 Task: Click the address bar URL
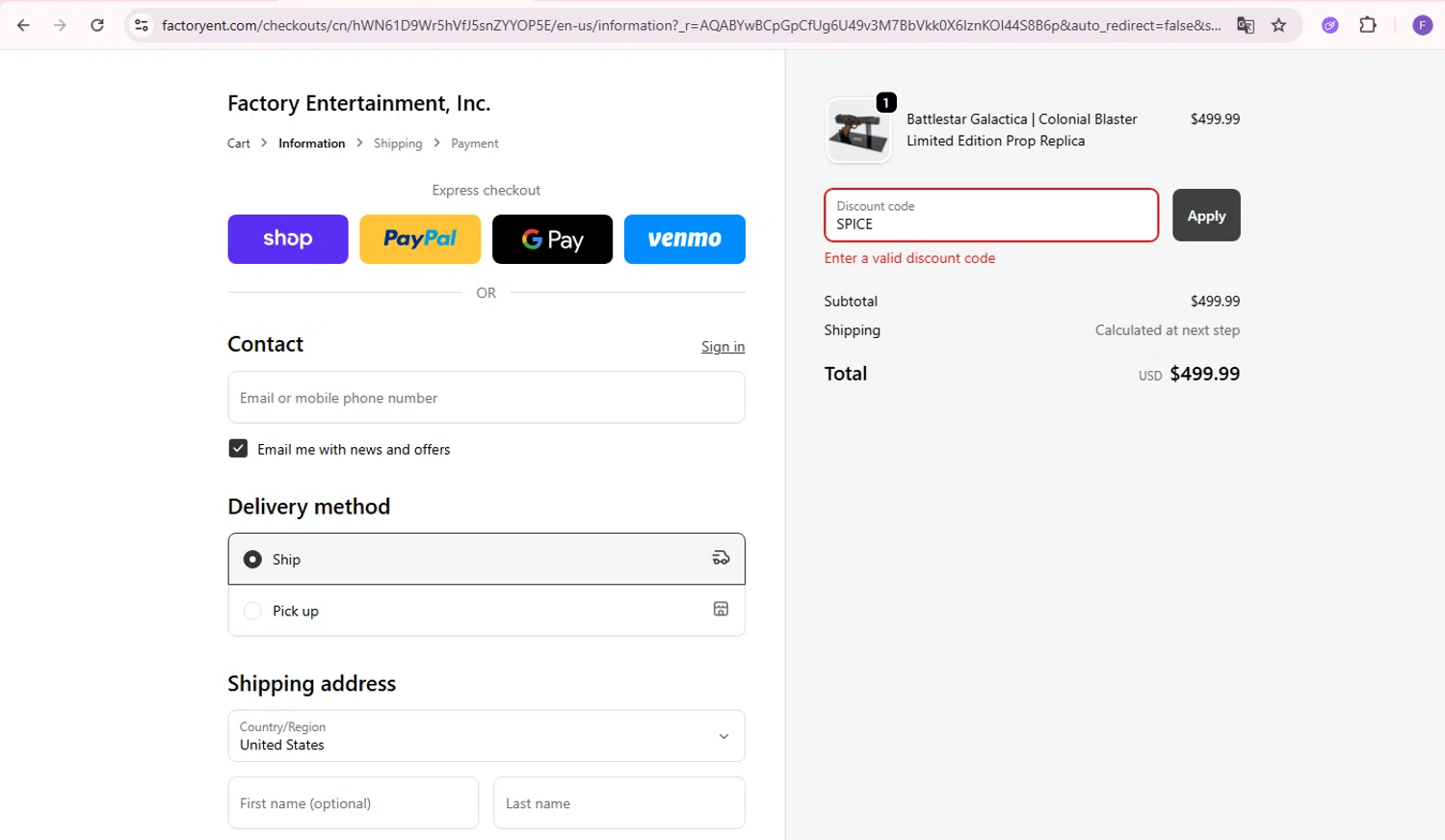691,25
